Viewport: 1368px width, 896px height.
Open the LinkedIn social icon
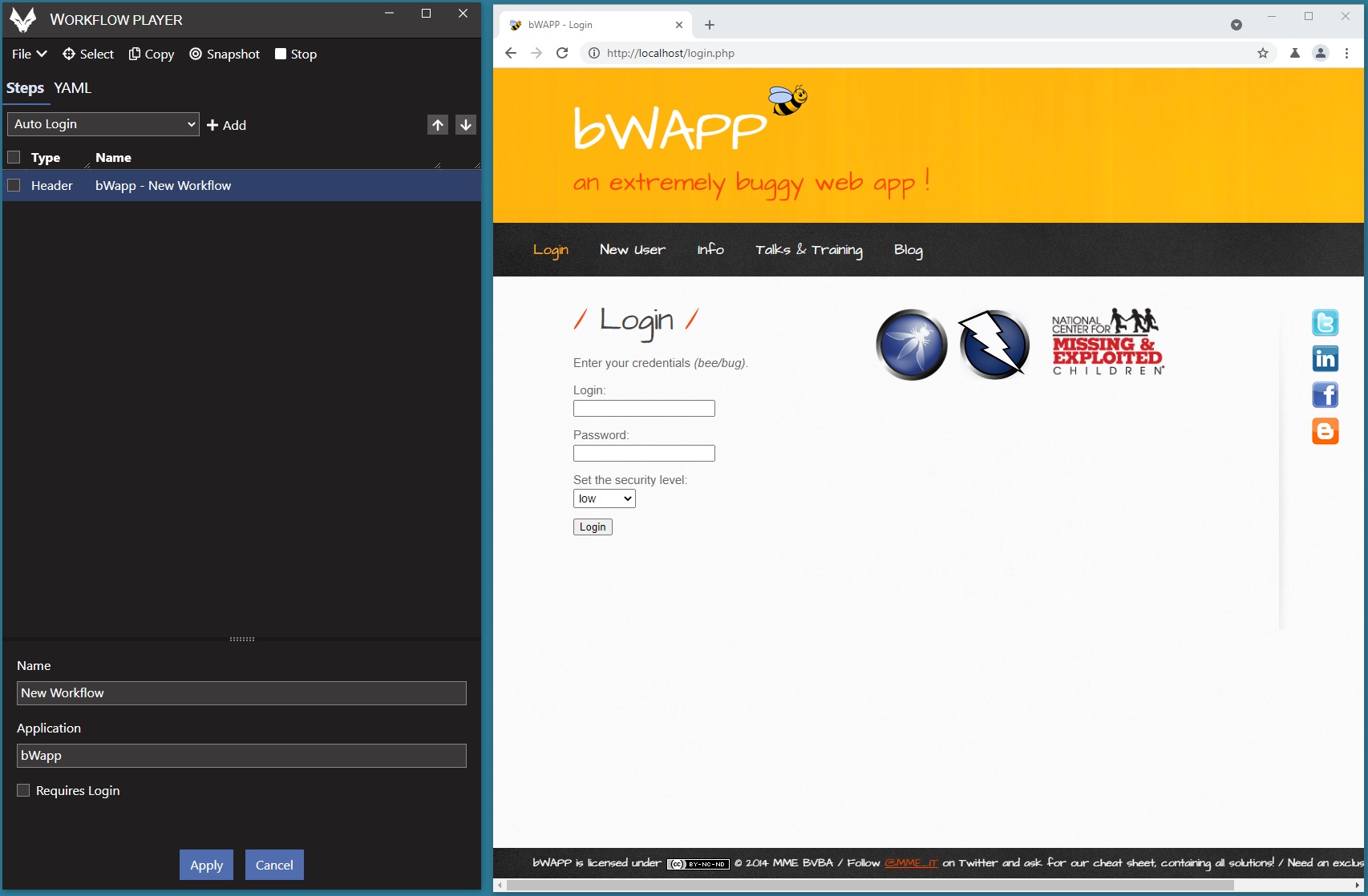point(1325,358)
